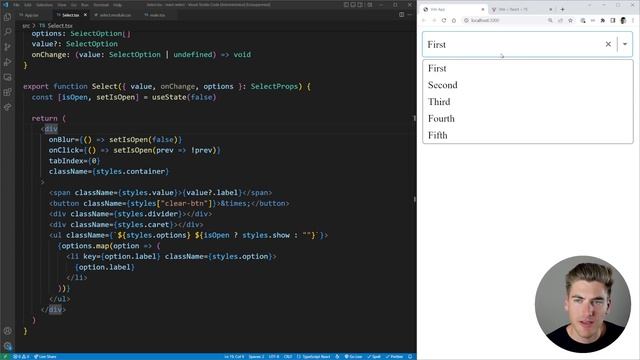640x360 pixels.
Task: Click the browser home button
Action: (454, 20)
